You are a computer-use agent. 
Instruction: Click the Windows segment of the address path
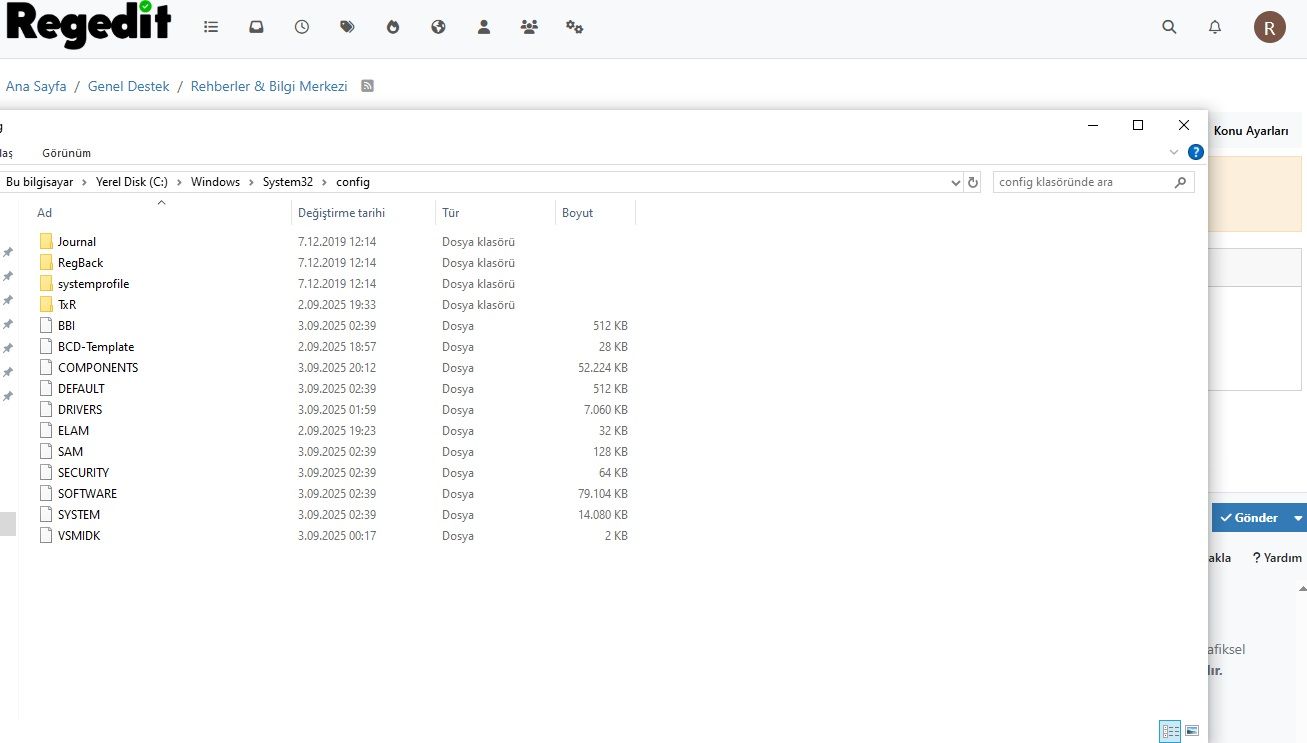coord(215,182)
